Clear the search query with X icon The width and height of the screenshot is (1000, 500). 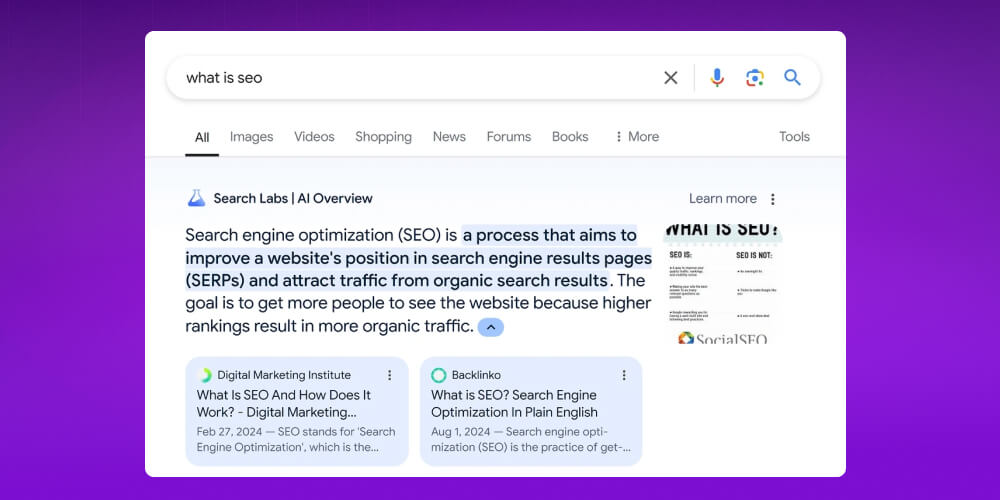[671, 78]
